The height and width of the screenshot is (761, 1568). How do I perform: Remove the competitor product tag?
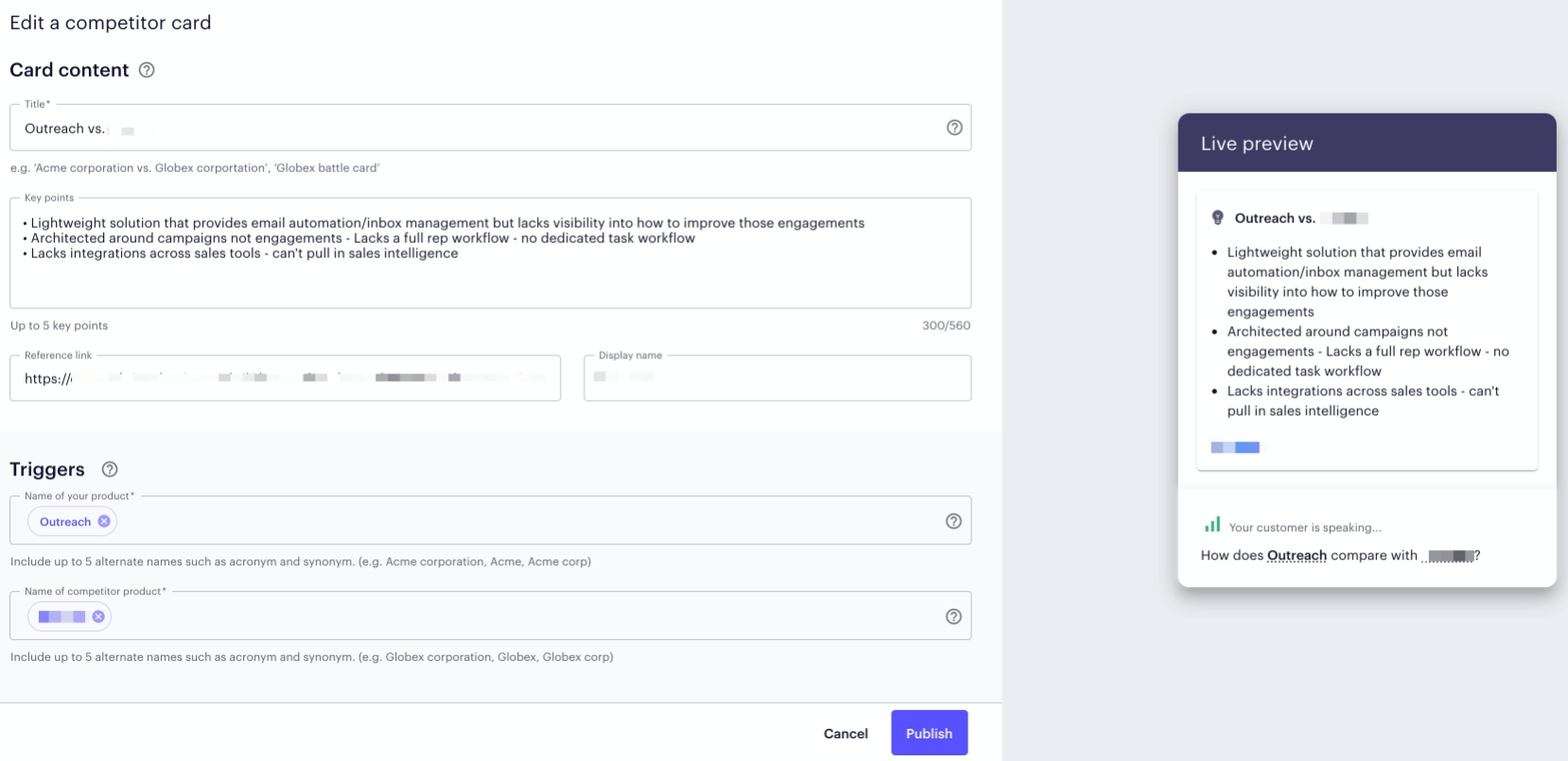tap(98, 616)
